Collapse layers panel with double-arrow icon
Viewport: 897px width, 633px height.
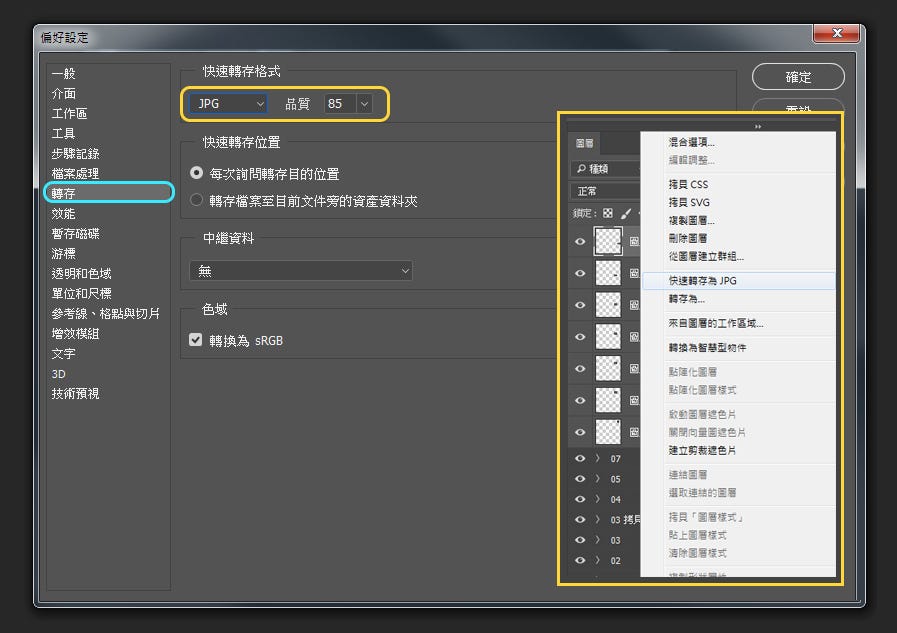click(x=758, y=126)
